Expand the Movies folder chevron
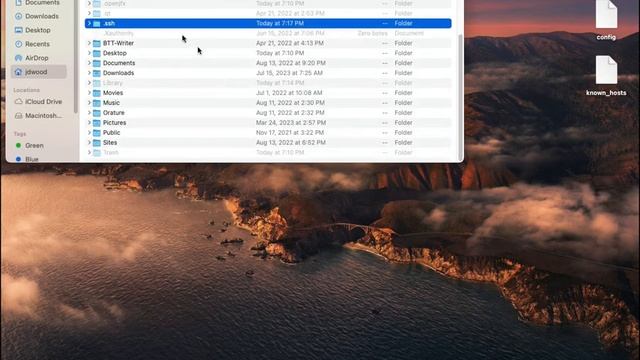 pos(89,93)
